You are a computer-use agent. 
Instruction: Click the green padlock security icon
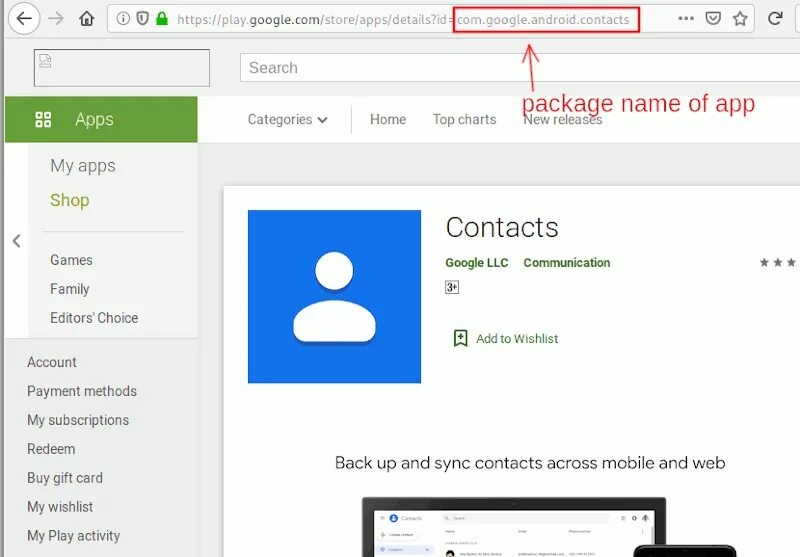tap(162, 19)
